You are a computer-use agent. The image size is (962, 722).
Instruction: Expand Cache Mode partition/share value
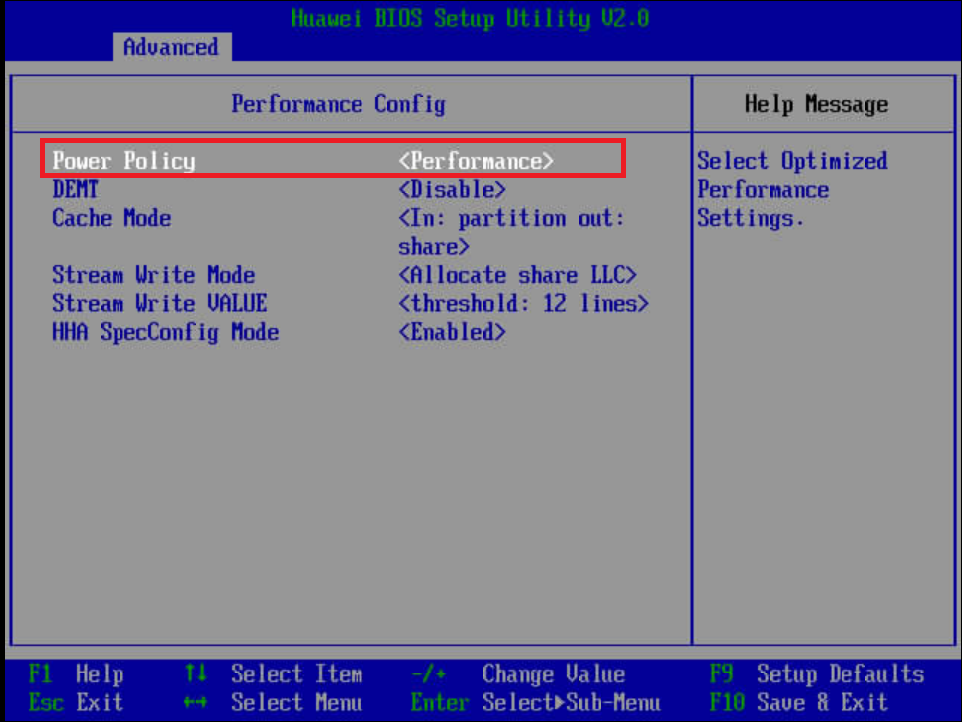(511, 232)
